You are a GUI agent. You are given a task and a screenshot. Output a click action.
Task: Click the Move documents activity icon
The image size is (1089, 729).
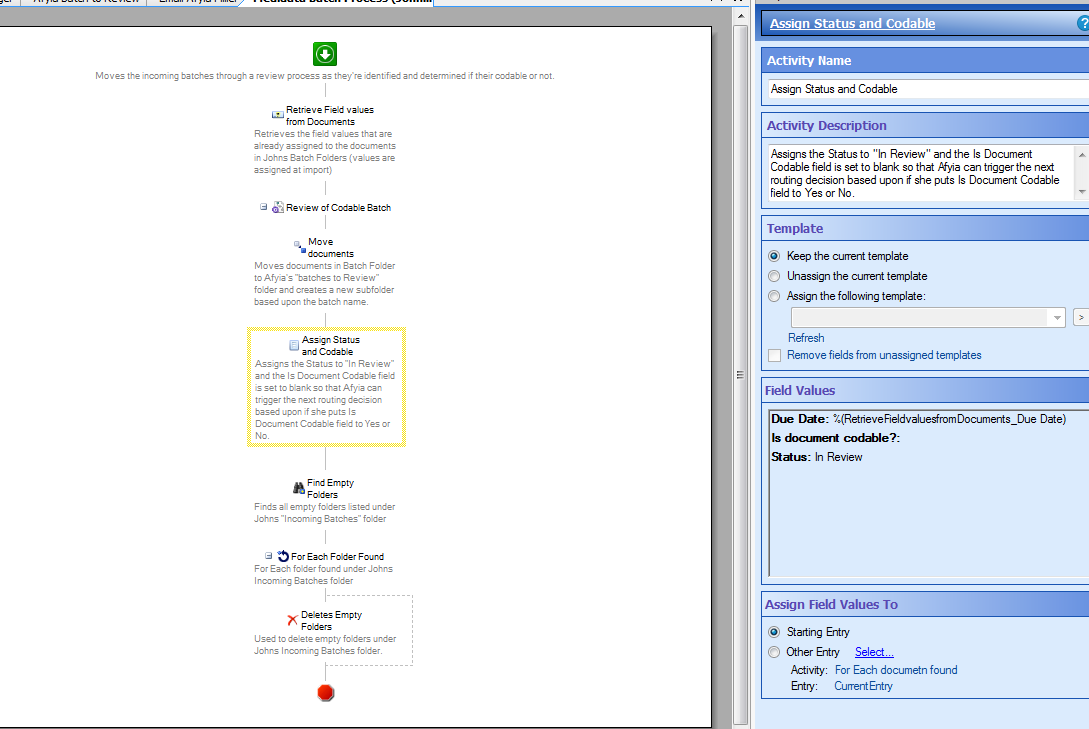pos(300,247)
